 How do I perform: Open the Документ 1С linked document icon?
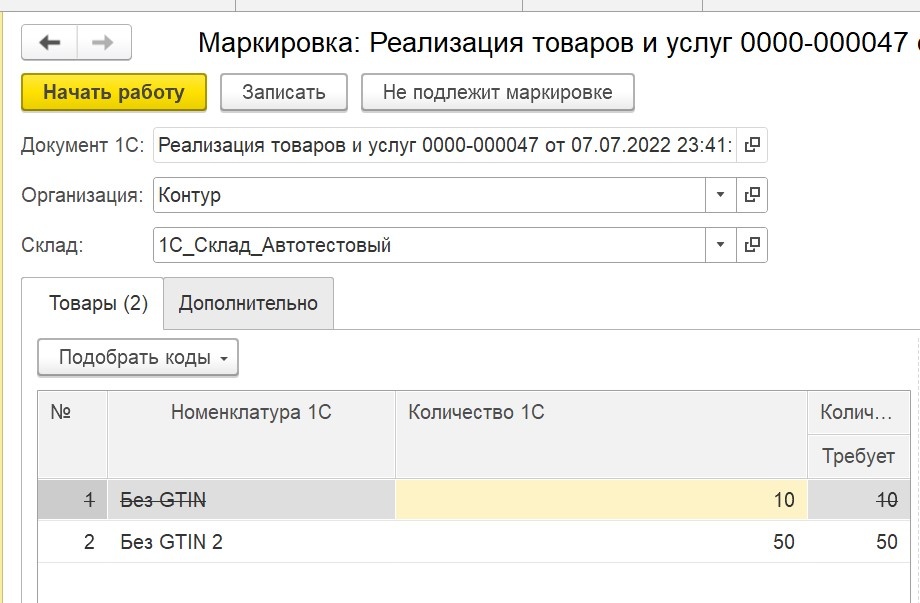(752, 145)
